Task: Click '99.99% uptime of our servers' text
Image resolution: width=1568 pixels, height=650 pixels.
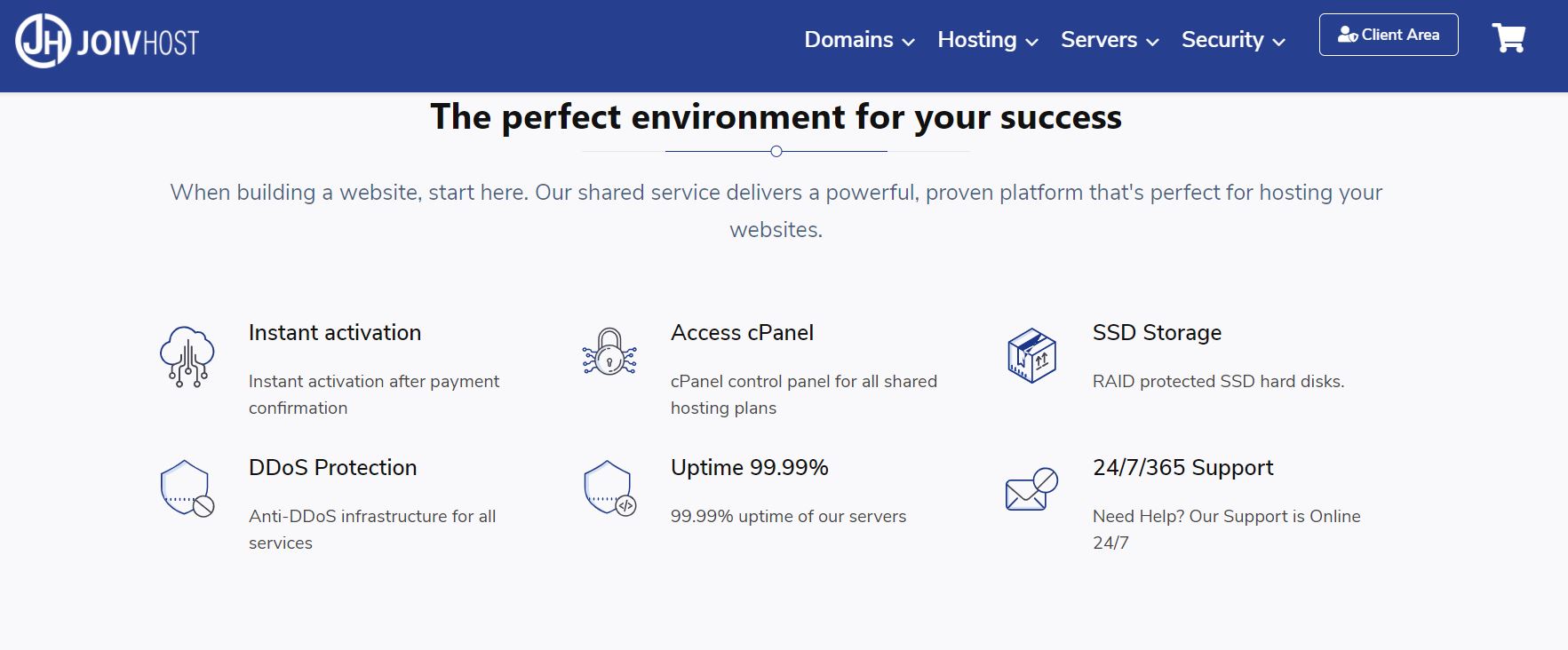Action: tap(788, 516)
